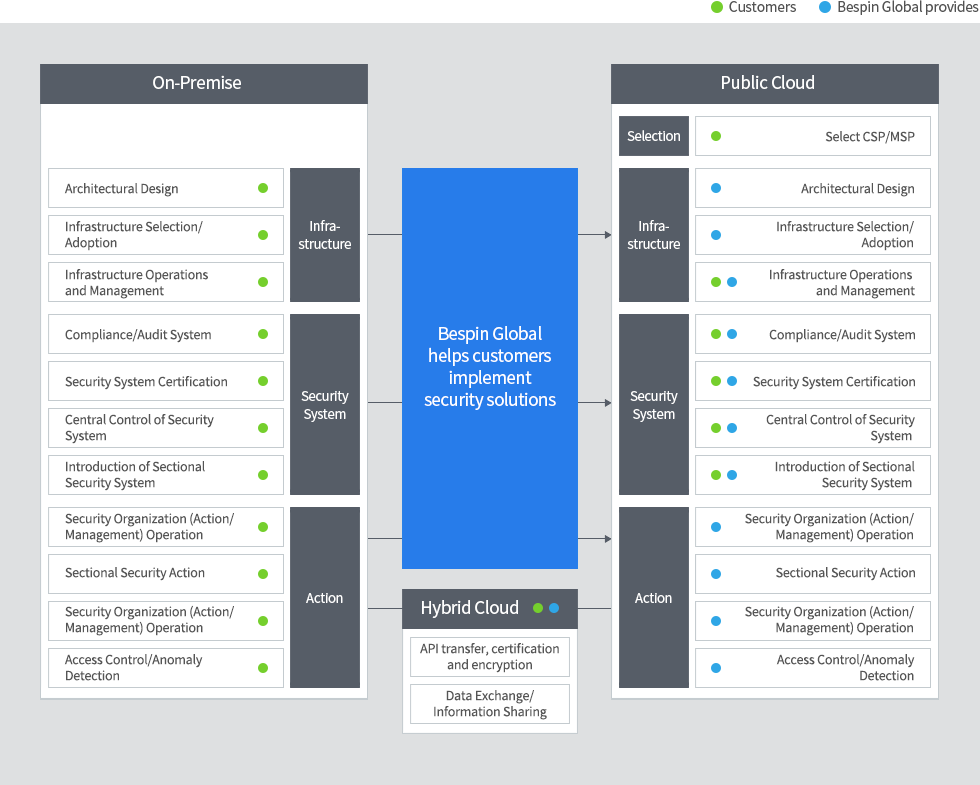Click 'Sectional Security Action' text in On-Premise
This screenshot has width=980, height=785.
[x=135, y=573]
